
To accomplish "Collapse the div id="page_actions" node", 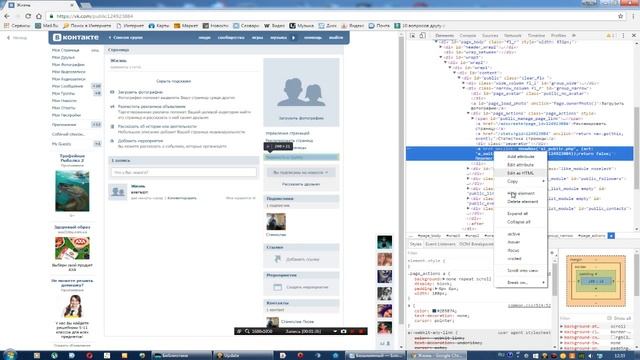I will click(468, 113).
